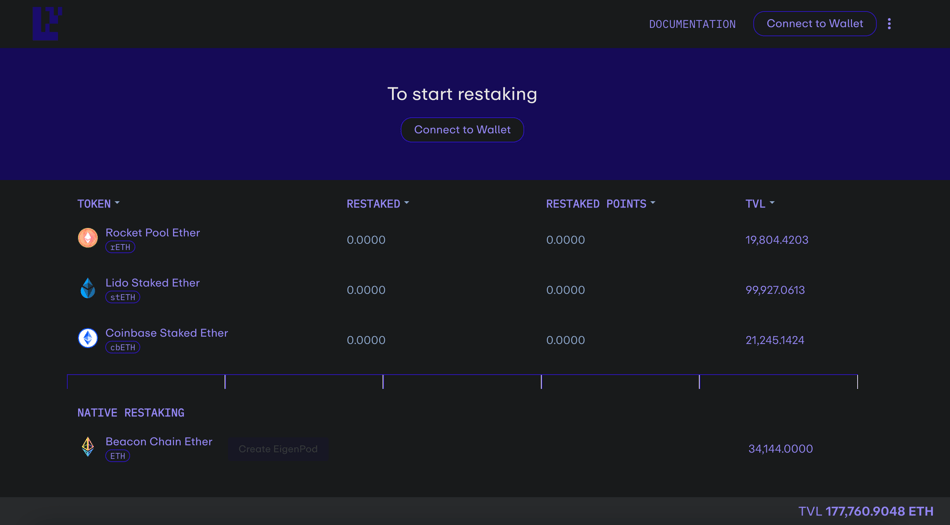This screenshot has height=525, width=950.
Task: Open the Rocket Pool Ether token name
Action: click(x=153, y=233)
